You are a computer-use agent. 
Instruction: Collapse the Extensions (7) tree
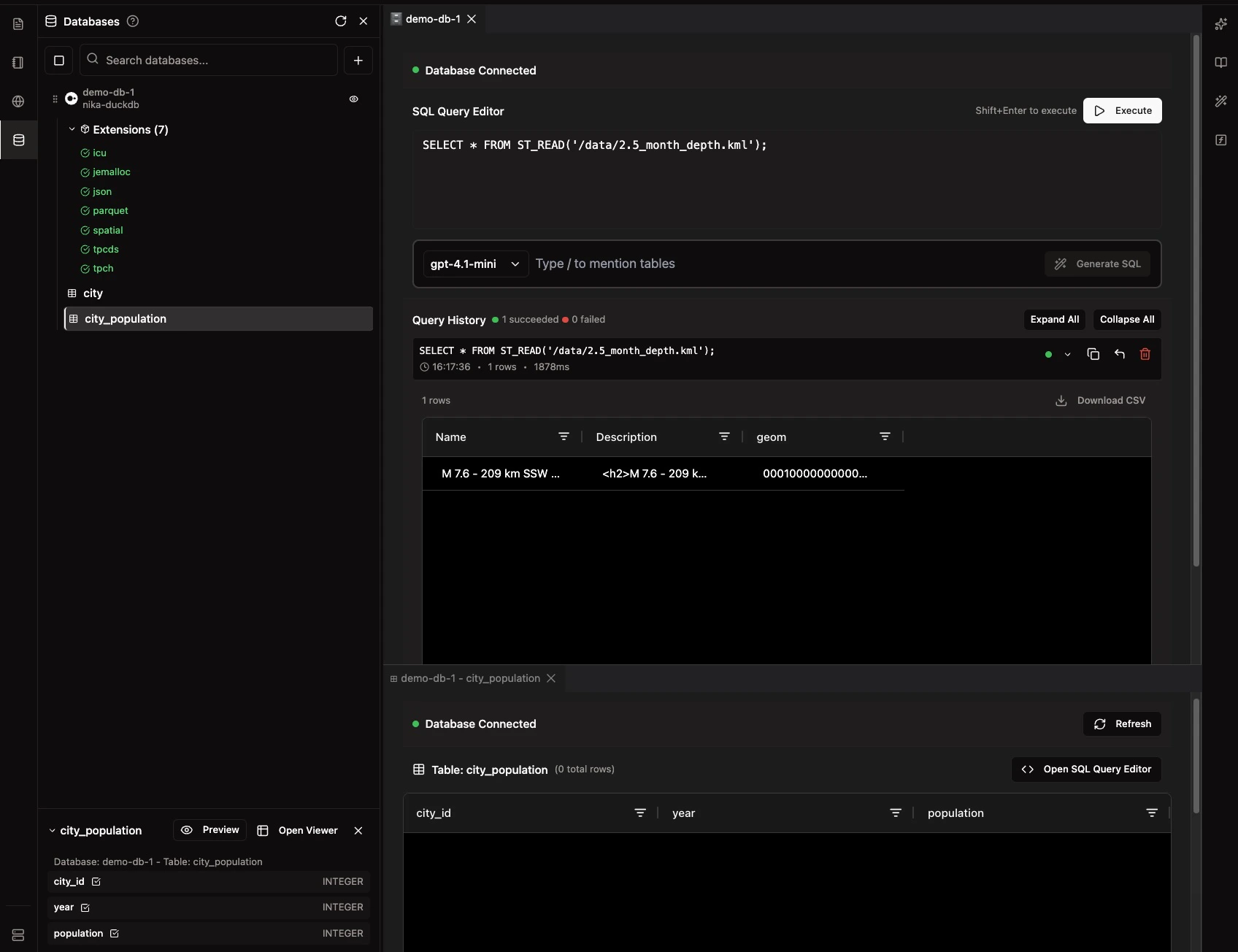pyautogui.click(x=72, y=129)
